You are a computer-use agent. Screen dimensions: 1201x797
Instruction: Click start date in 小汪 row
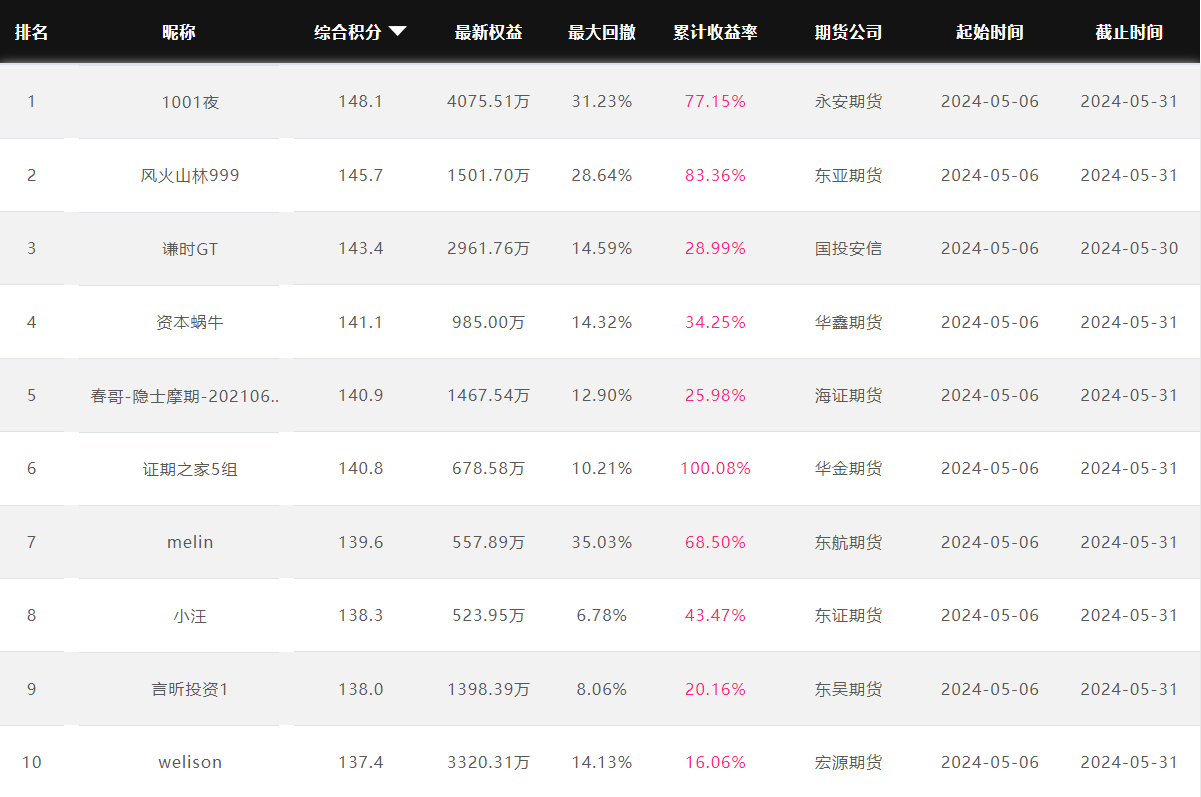[x=989, y=615]
